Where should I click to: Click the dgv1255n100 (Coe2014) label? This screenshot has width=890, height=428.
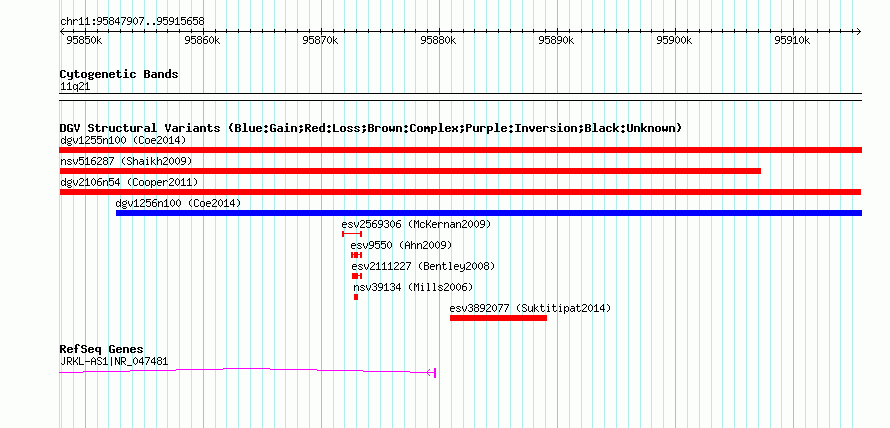click(123, 140)
